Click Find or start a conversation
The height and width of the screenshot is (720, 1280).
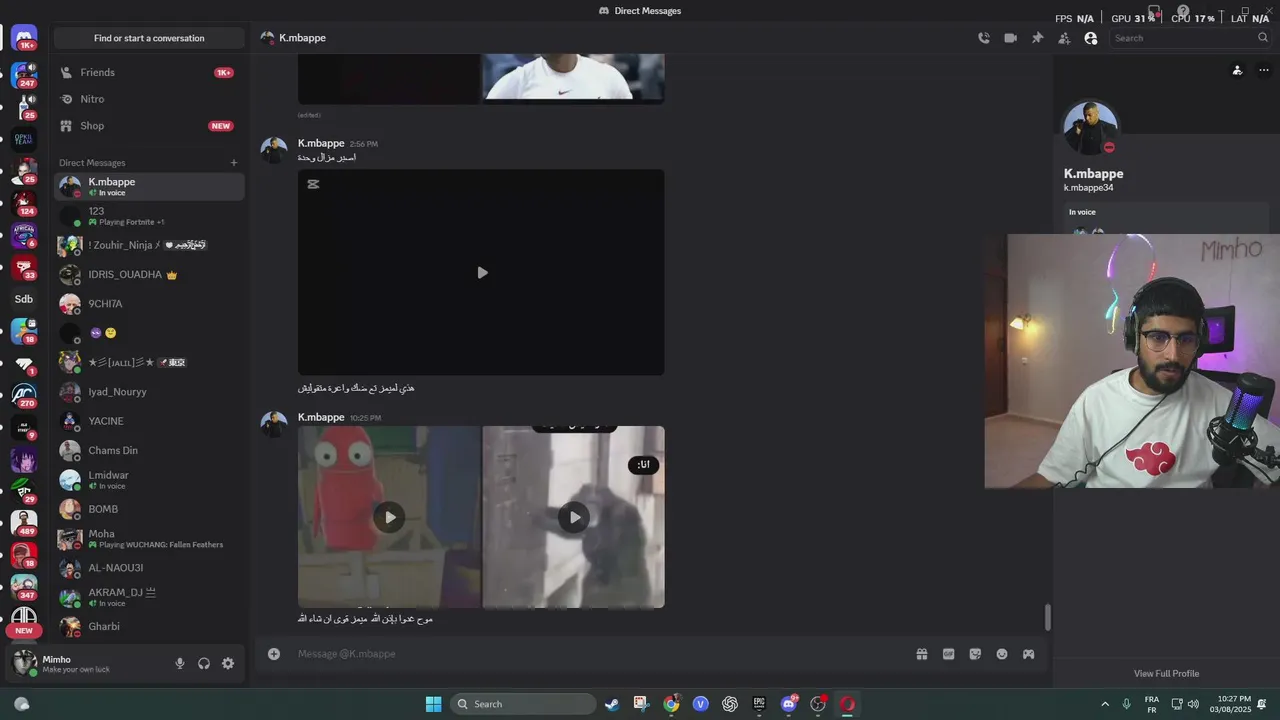tap(149, 38)
